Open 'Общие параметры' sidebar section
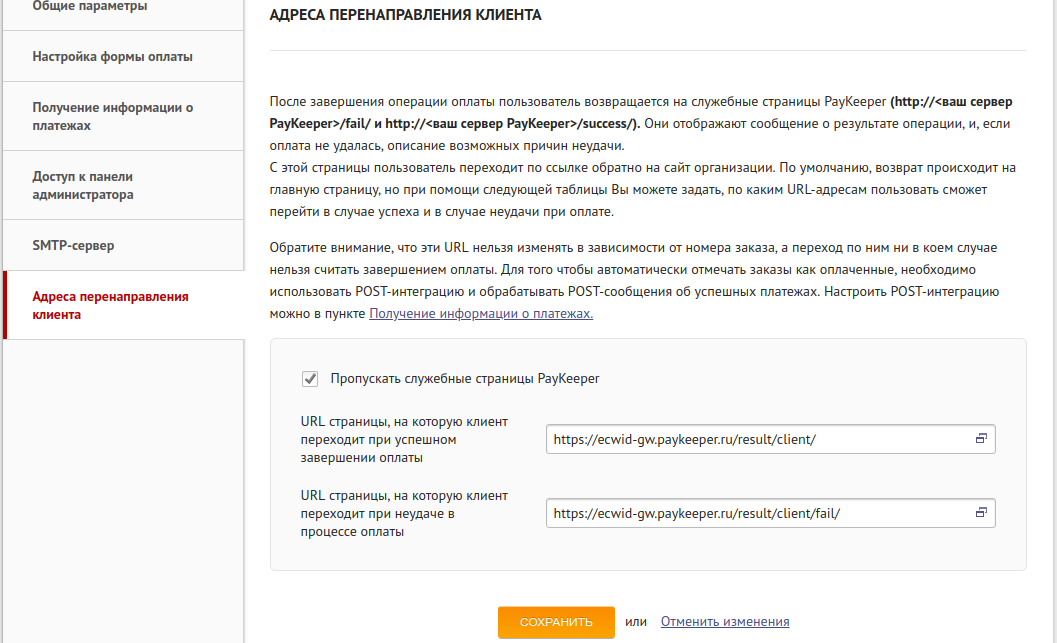This screenshot has width=1057, height=643. pyautogui.click(x=90, y=7)
